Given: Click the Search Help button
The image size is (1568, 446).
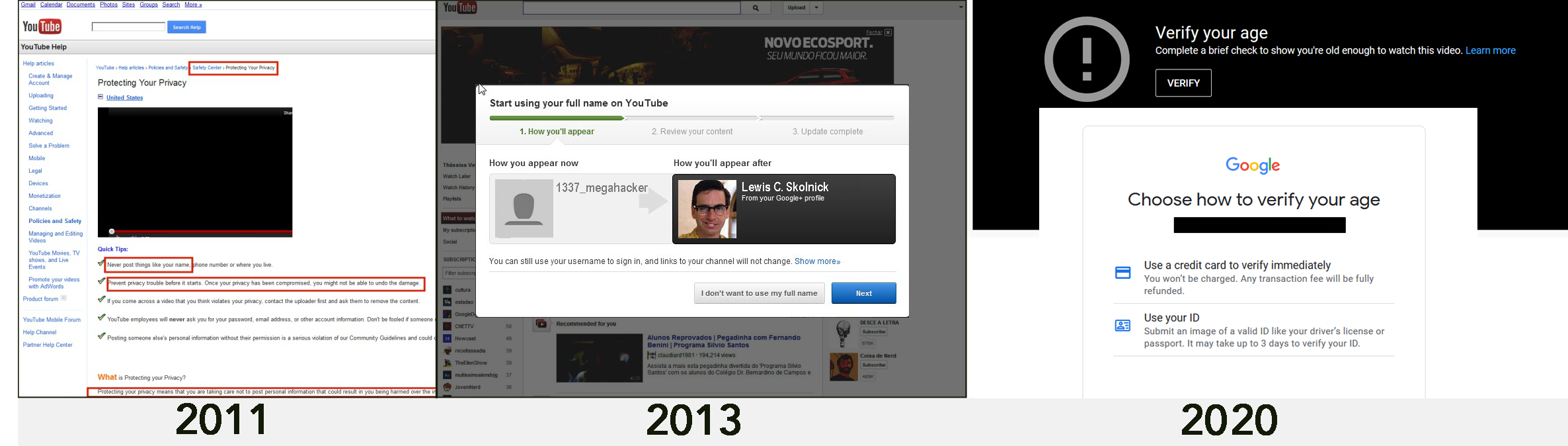Looking at the screenshot, I should [x=186, y=27].
